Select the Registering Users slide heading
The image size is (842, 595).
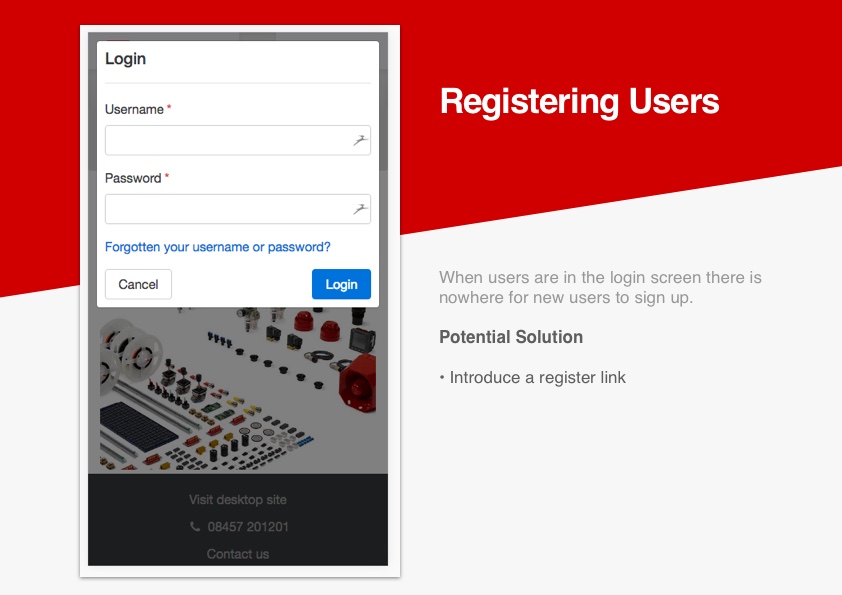pyautogui.click(x=579, y=102)
